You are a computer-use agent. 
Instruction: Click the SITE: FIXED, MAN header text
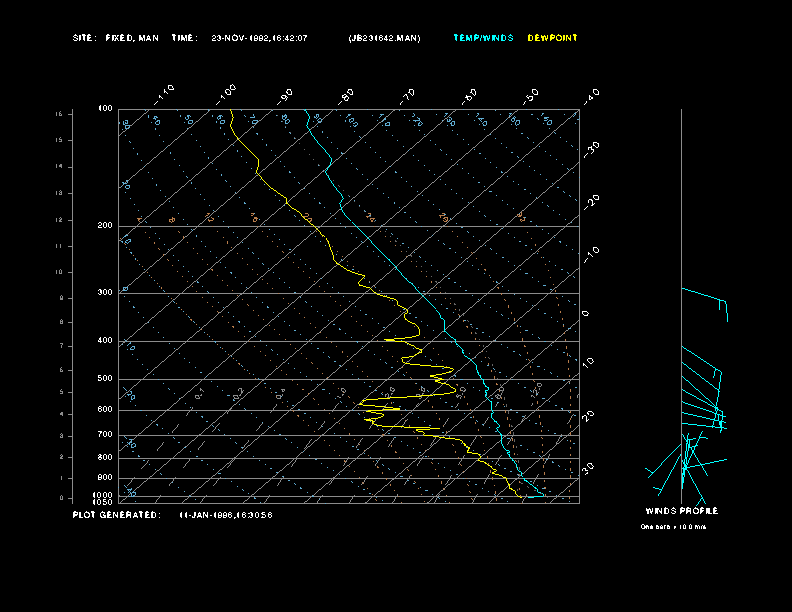click(x=115, y=38)
